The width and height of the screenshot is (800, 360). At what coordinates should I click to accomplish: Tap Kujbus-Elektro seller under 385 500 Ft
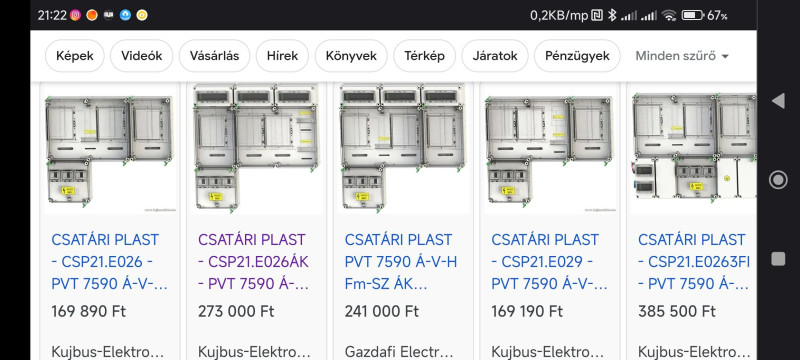click(694, 351)
